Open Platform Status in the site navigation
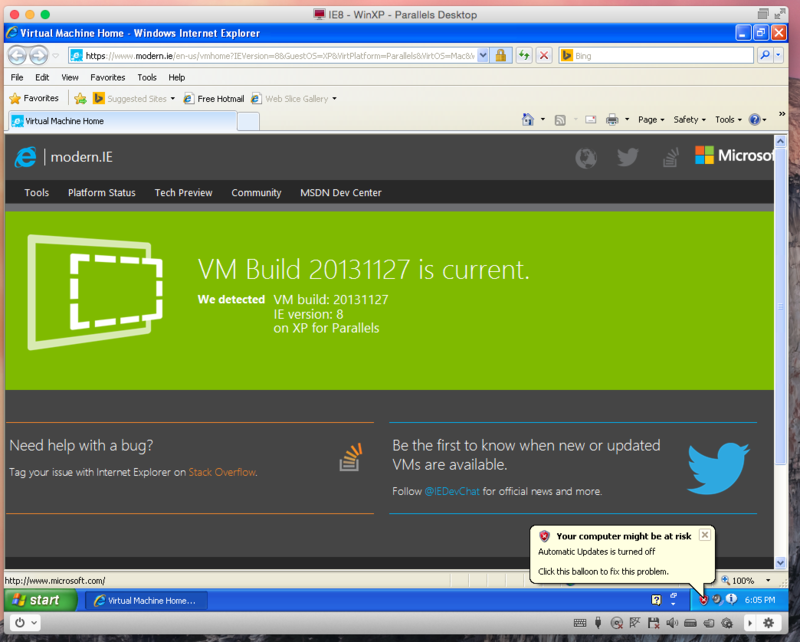 point(102,193)
